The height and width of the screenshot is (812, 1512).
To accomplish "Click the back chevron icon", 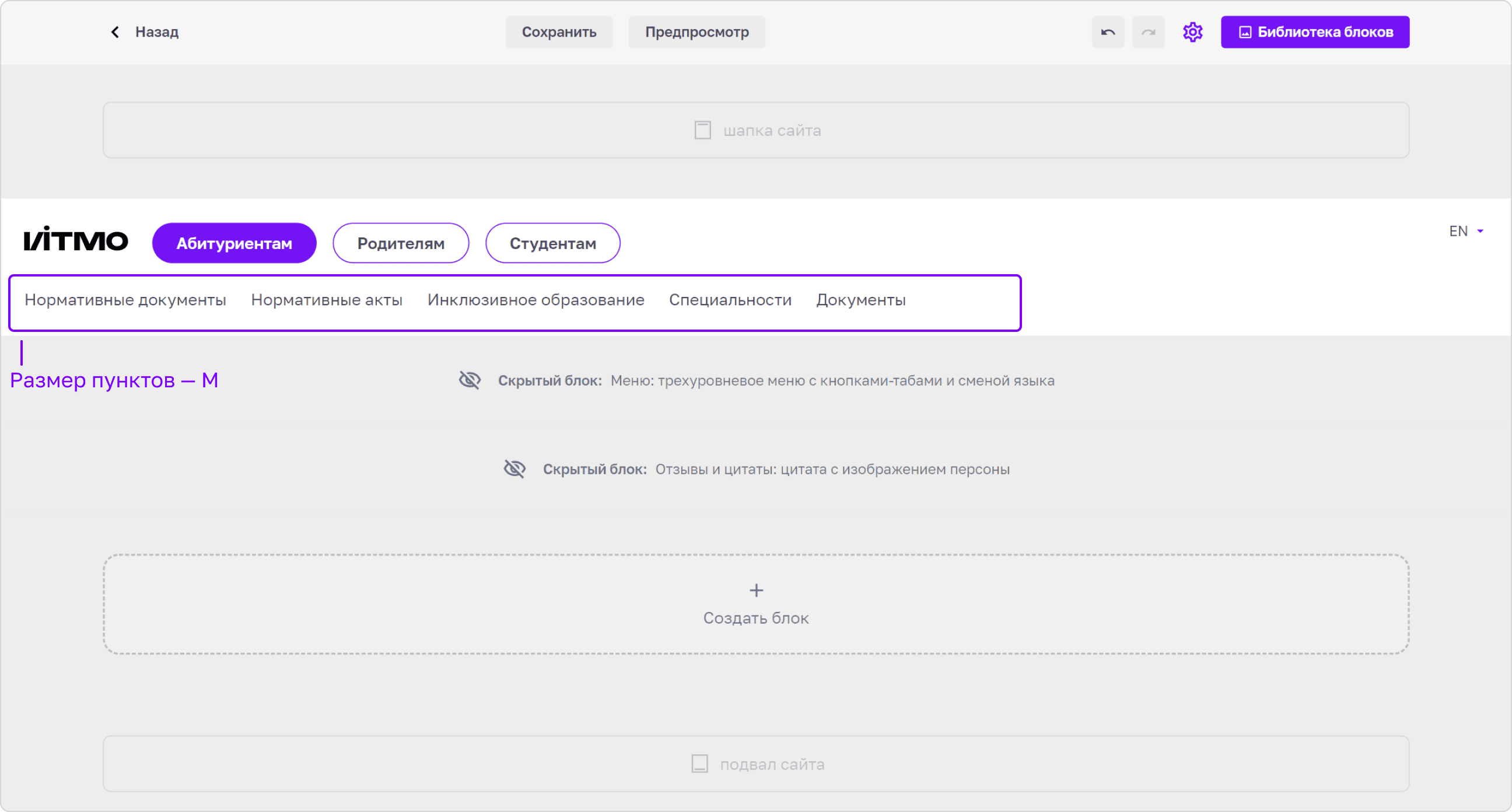I will (x=115, y=32).
